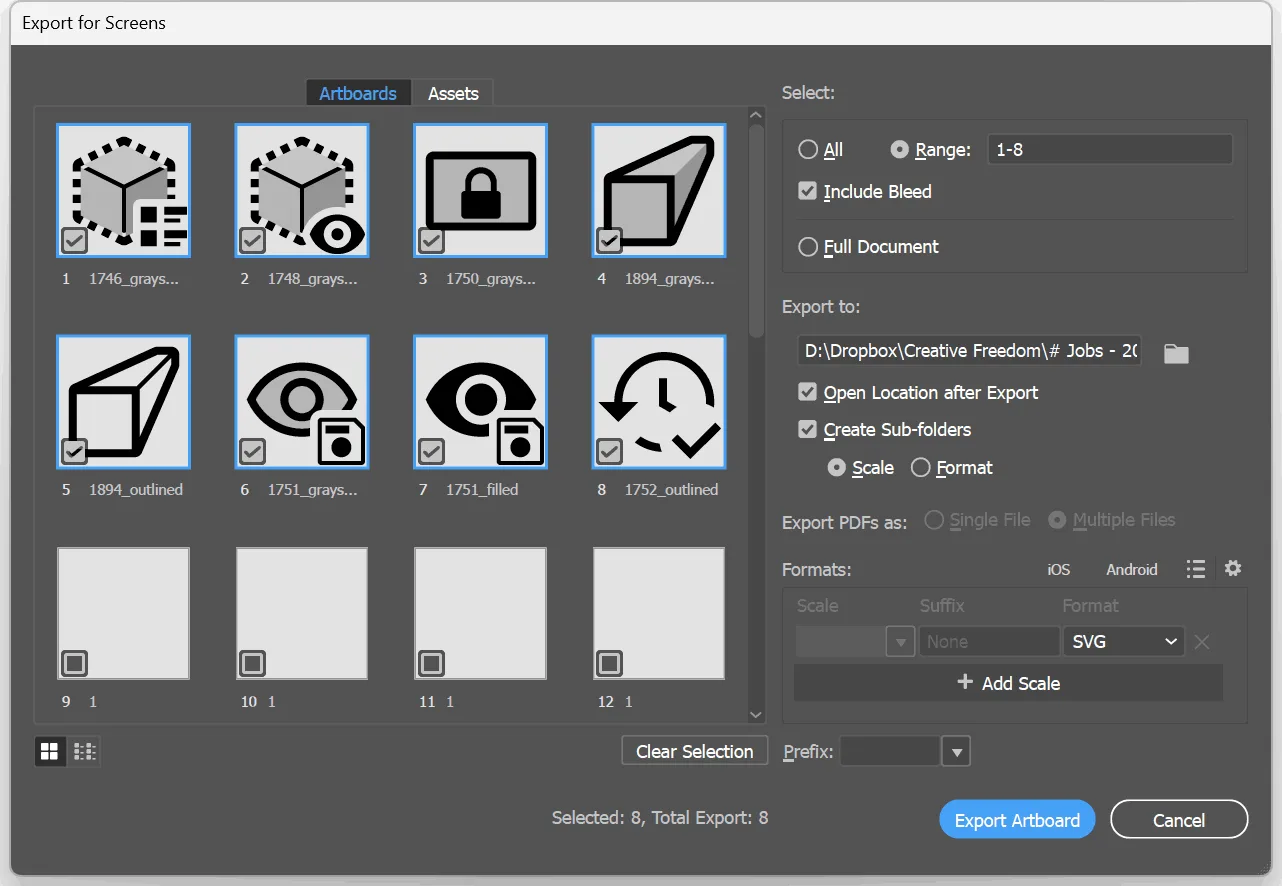Select the Artboards tab
This screenshot has width=1282, height=886.
tap(358, 93)
